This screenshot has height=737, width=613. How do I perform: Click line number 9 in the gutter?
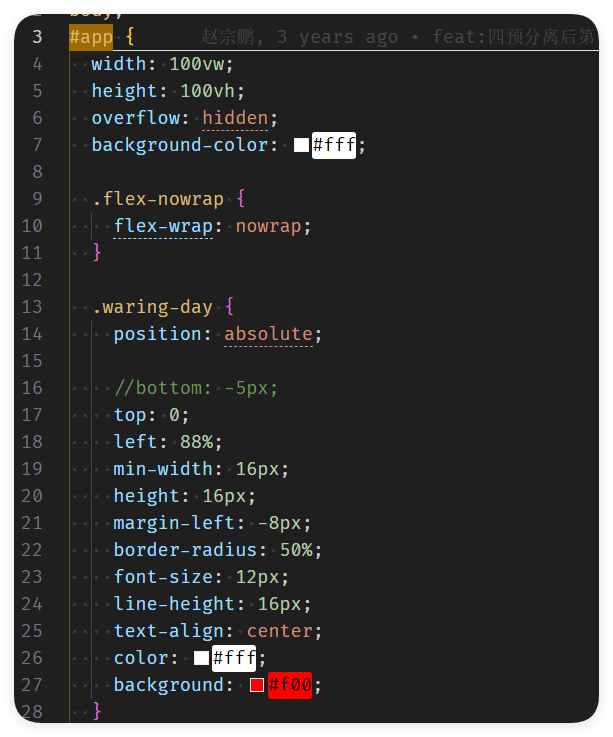tap(37, 199)
